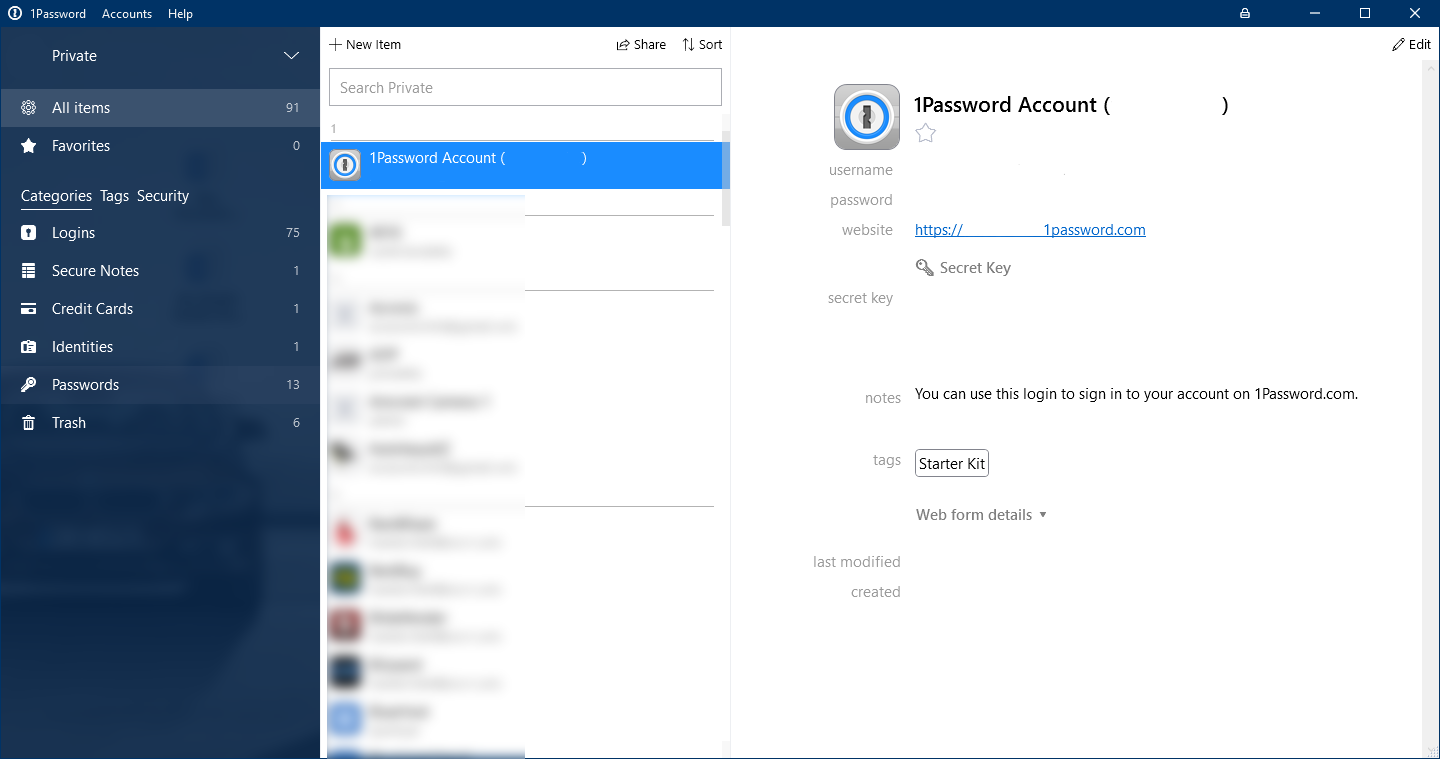Switch to Tags tab
Screen dimensions: 1440x759
click(114, 196)
